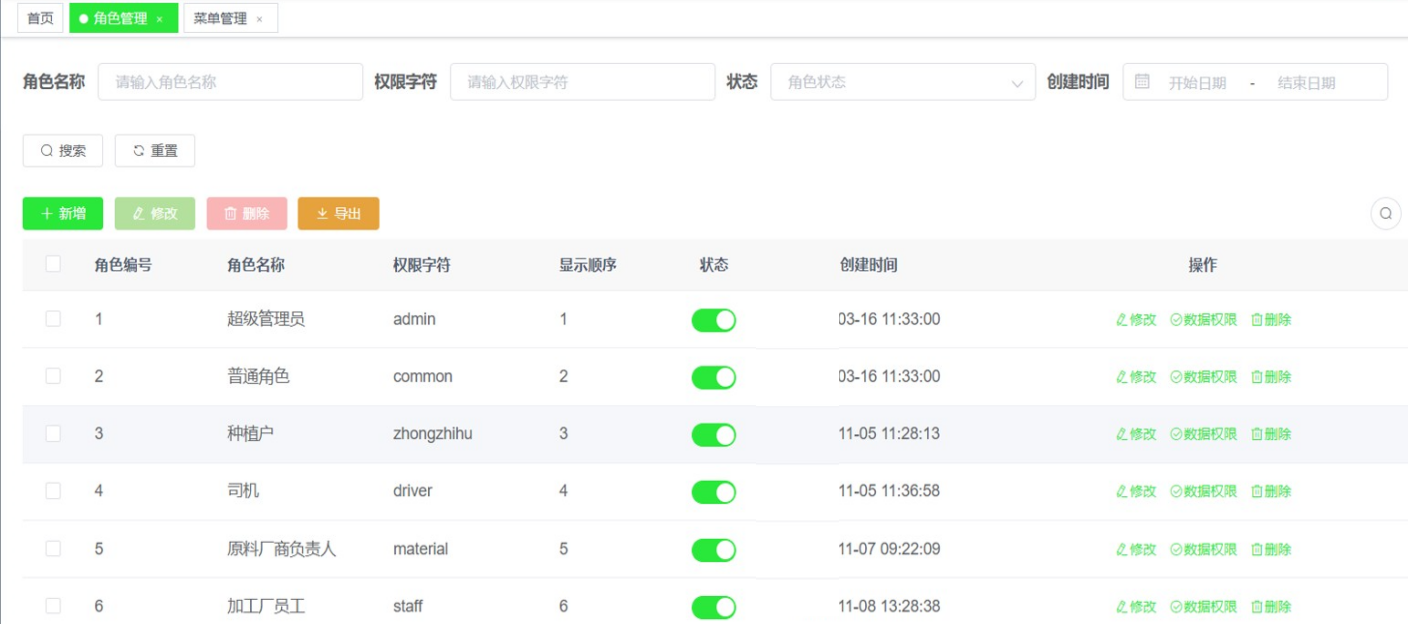The image size is (1408, 624).
Task: Click 删除 in the driver row
Action: click(1271, 491)
